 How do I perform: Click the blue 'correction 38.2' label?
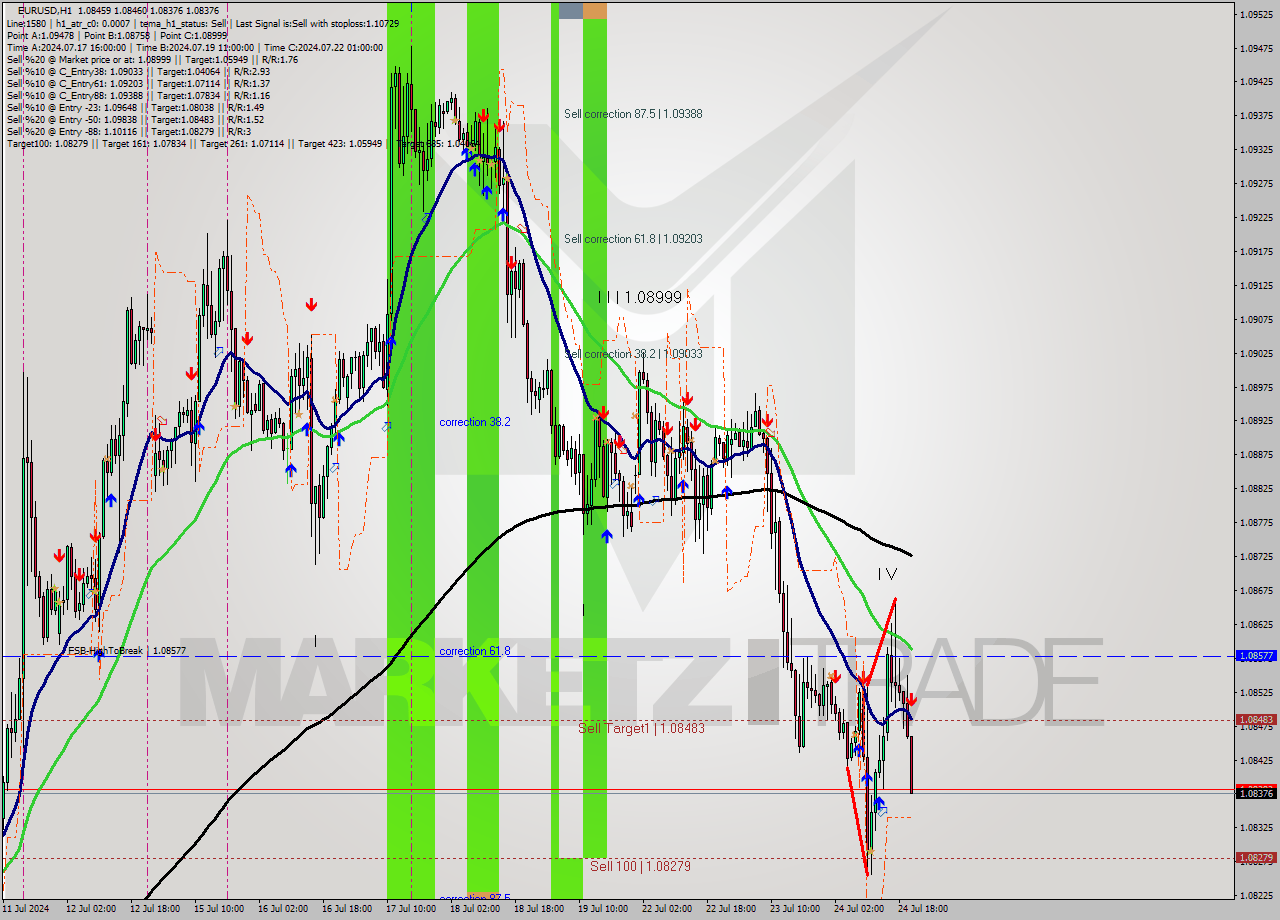pos(475,422)
